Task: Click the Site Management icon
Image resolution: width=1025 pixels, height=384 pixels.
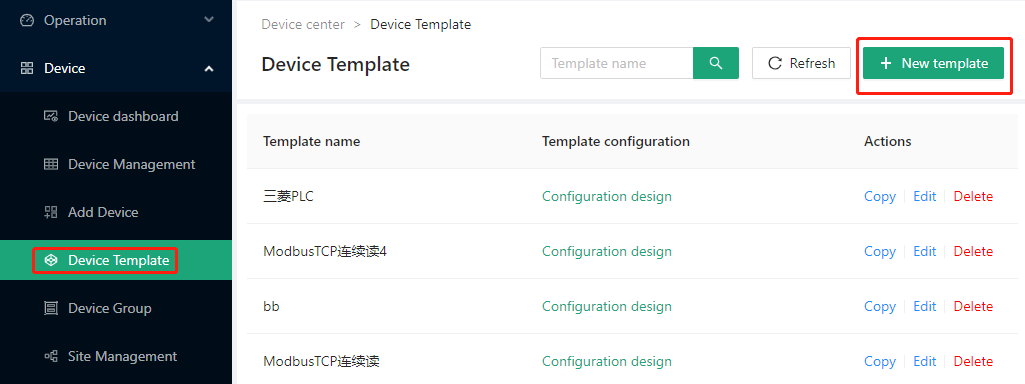Action: 51,357
